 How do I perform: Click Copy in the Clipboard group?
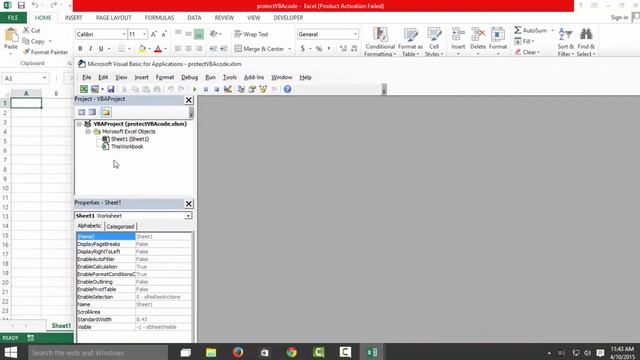(34, 41)
